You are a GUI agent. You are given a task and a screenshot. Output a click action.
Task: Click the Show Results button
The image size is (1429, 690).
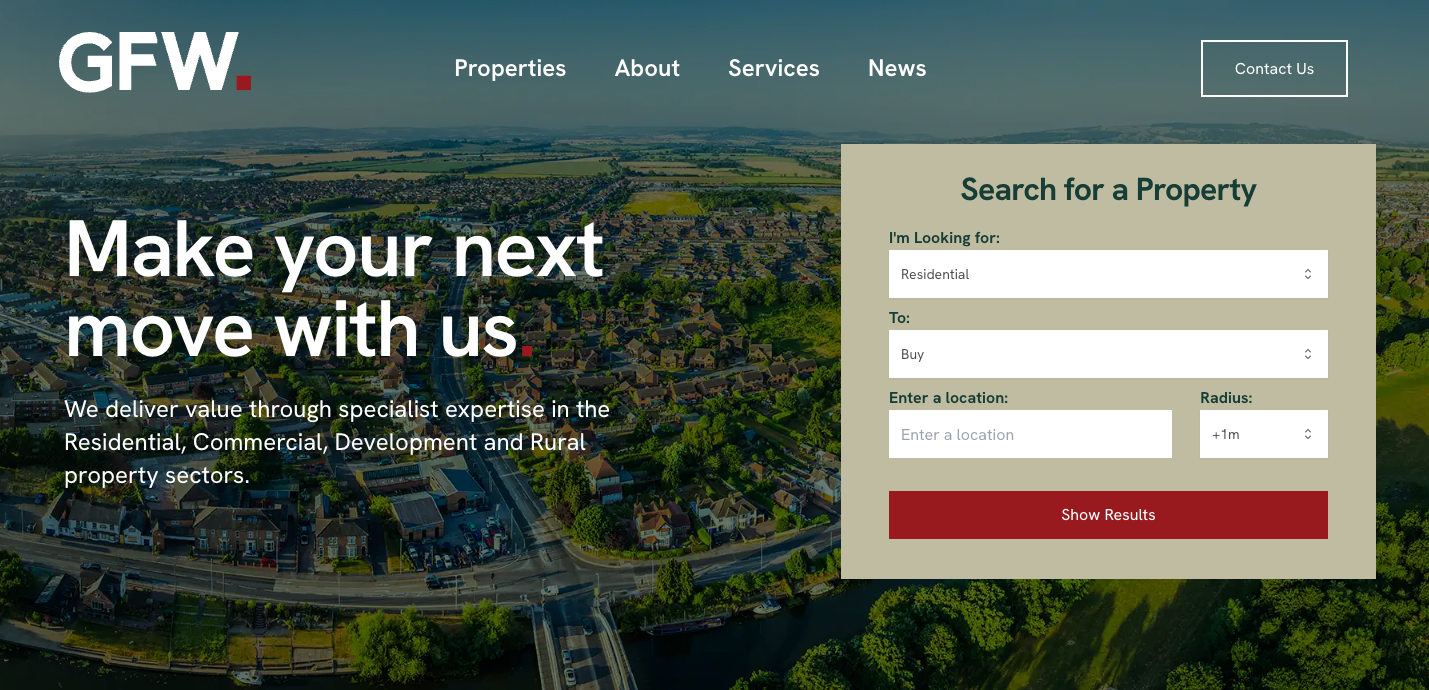click(x=1108, y=515)
